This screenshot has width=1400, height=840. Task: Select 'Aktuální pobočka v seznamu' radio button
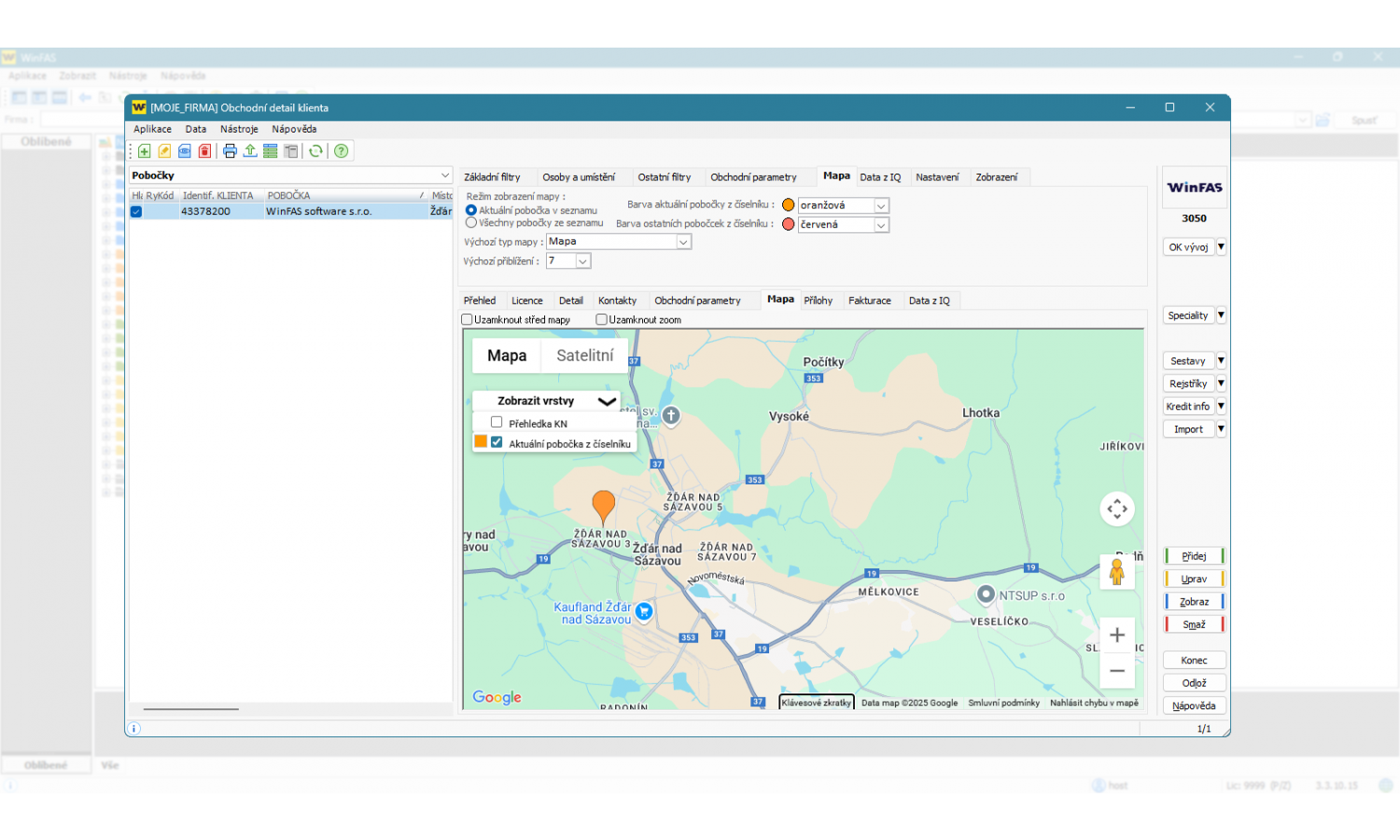click(x=471, y=210)
